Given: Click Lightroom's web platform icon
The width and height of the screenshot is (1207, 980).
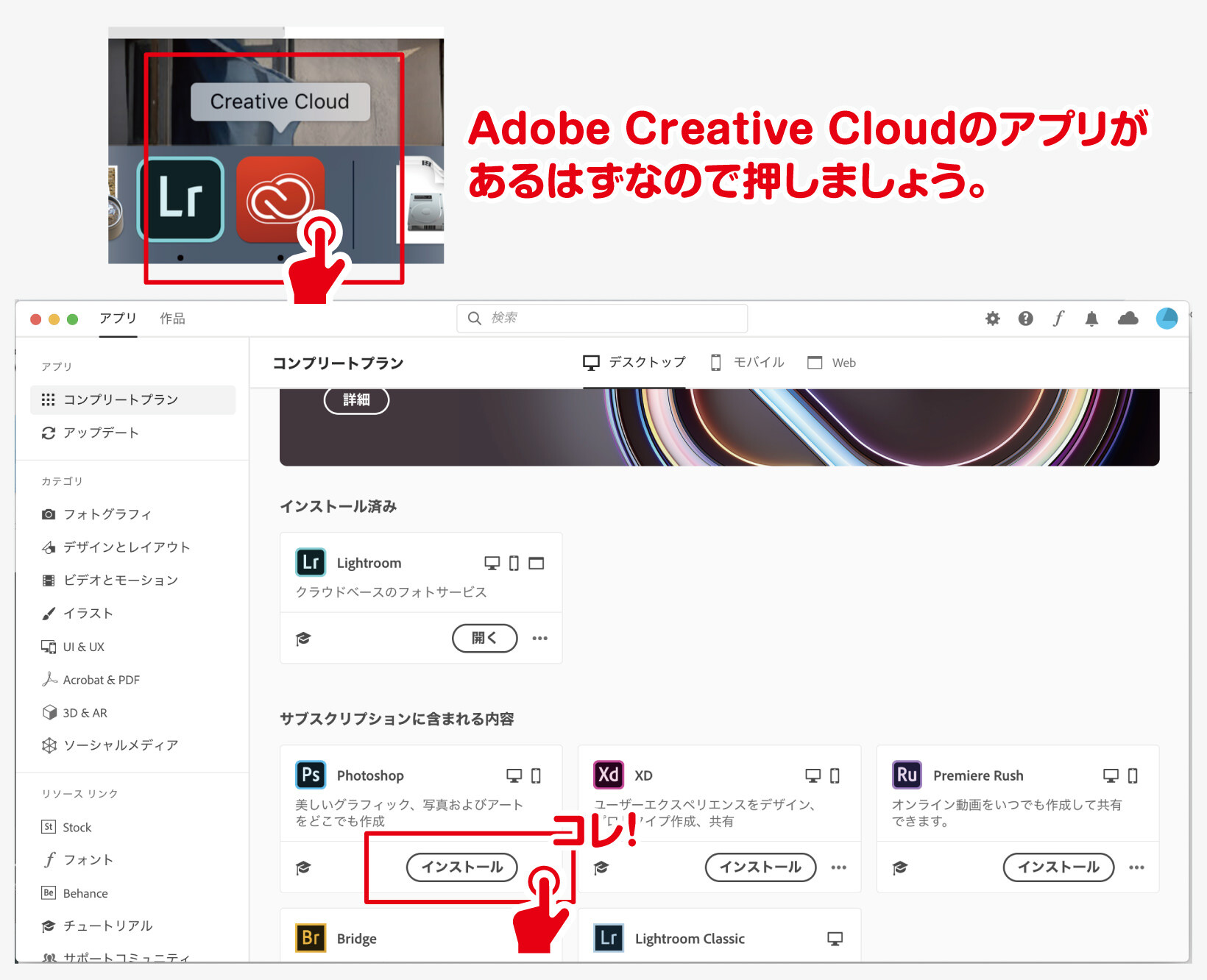Looking at the screenshot, I should point(537,564).
